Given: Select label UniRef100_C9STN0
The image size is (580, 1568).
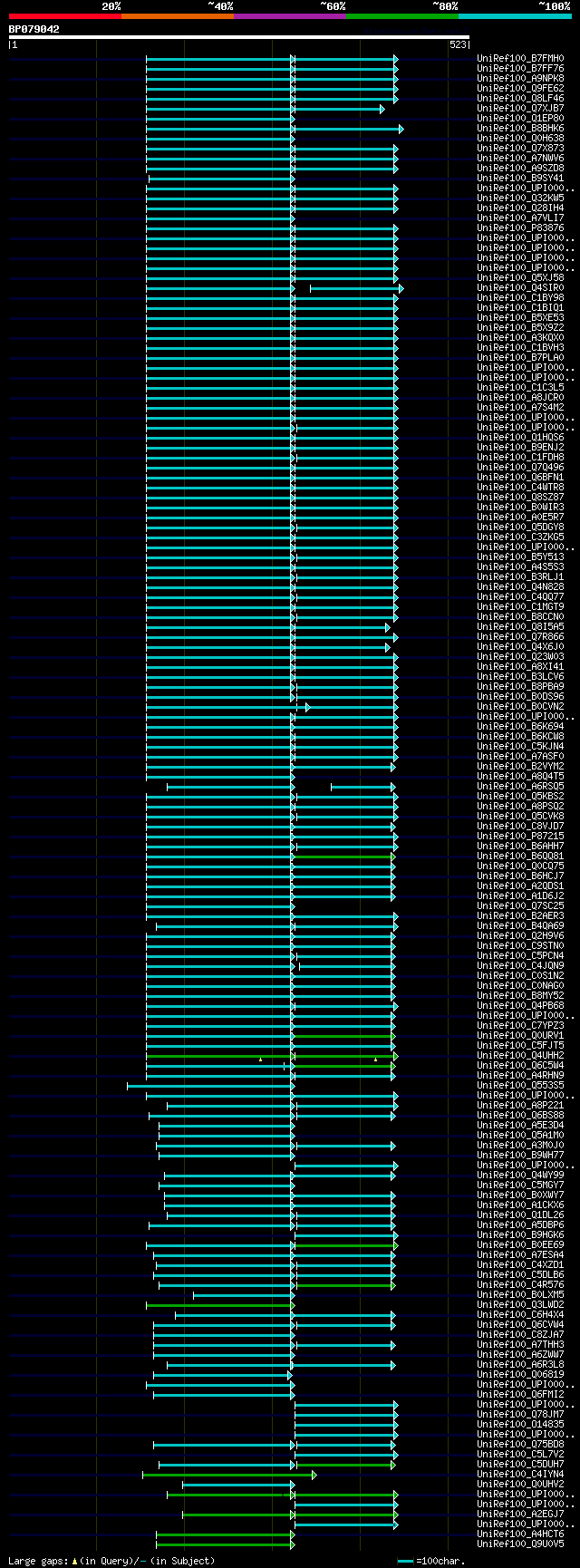Looking at the screenshot, I should click(x=520, y=946).
